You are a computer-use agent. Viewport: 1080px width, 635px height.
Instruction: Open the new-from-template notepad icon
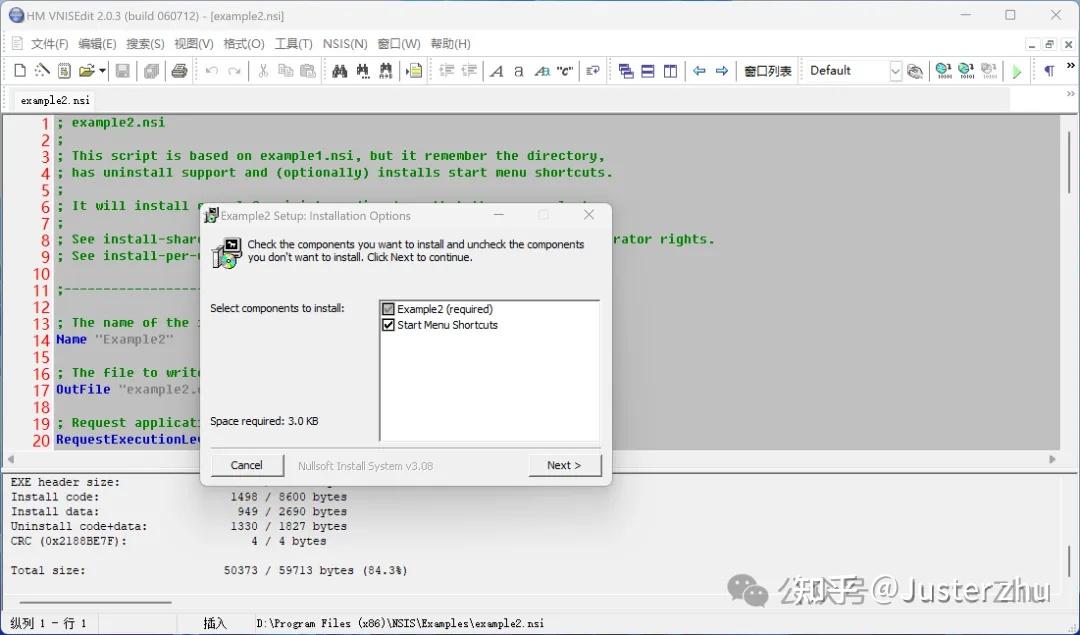(x=64, y=71)
